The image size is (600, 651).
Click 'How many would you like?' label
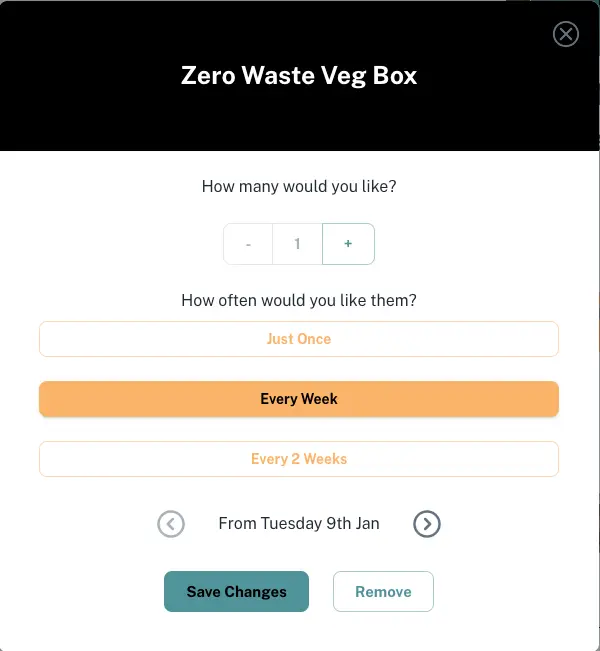point(299,186)
